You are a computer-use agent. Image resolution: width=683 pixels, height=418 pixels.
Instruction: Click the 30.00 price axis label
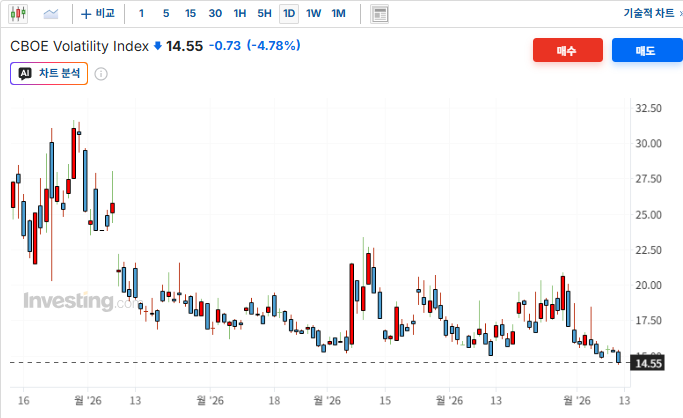coord(648,143)
